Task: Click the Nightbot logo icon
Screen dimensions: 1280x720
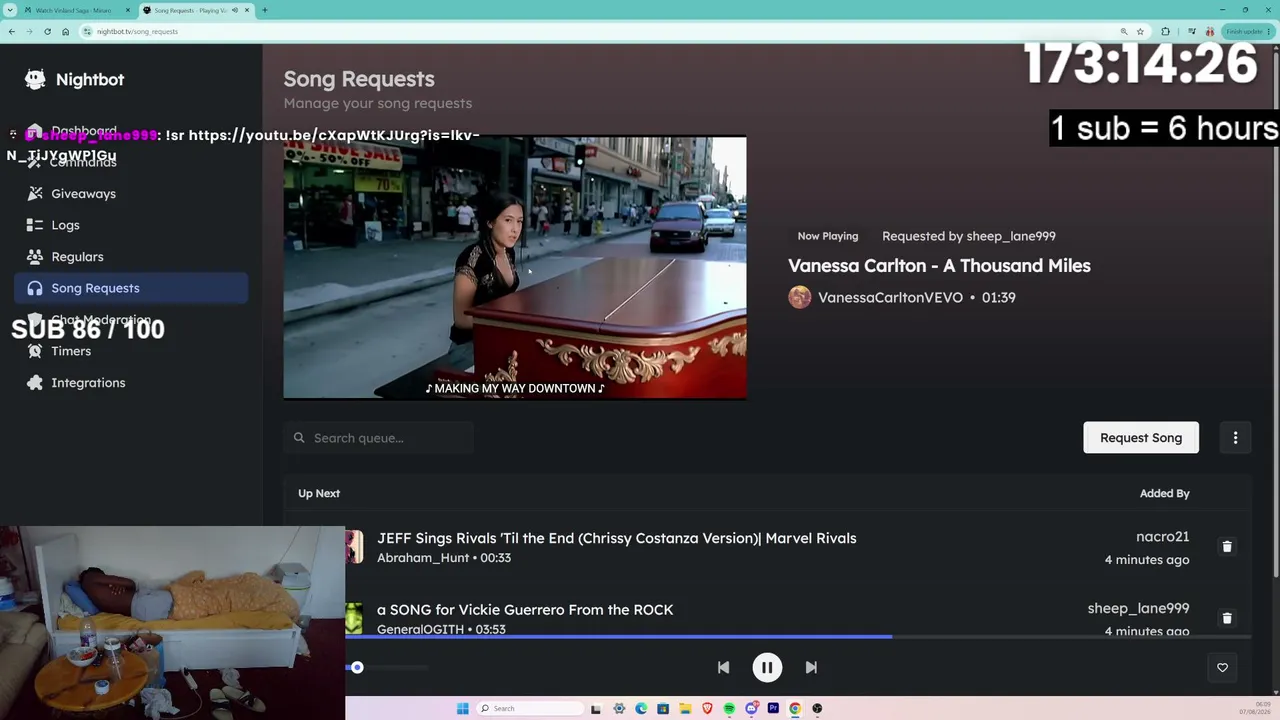Action: (x=35, y=79)
